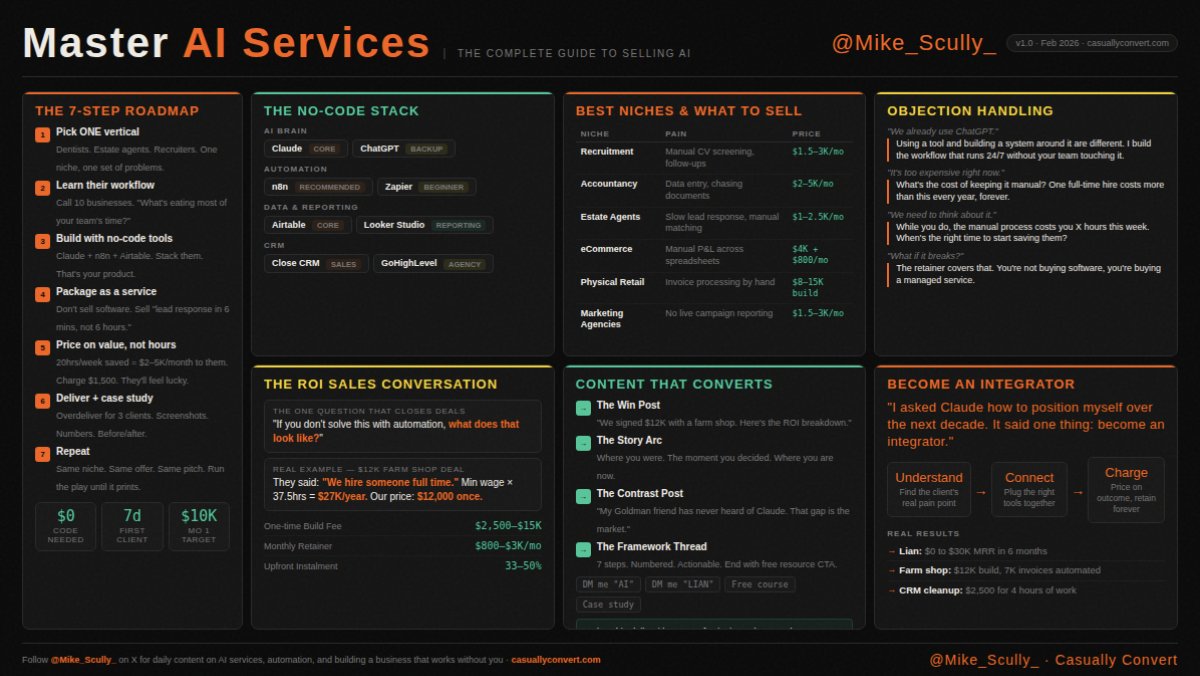This screenshot has width=1200, height=676.
Task: Click the DM me "AI" tag
Action: (x=608, y=584)
